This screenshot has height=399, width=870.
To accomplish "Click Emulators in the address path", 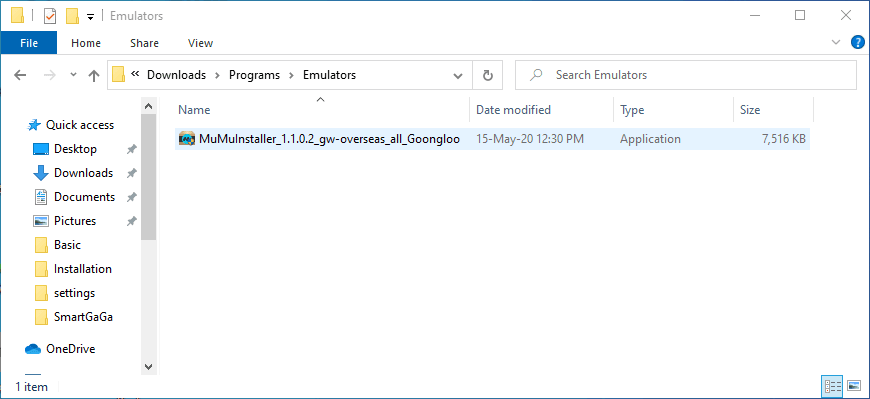I will tap(330, 75).
